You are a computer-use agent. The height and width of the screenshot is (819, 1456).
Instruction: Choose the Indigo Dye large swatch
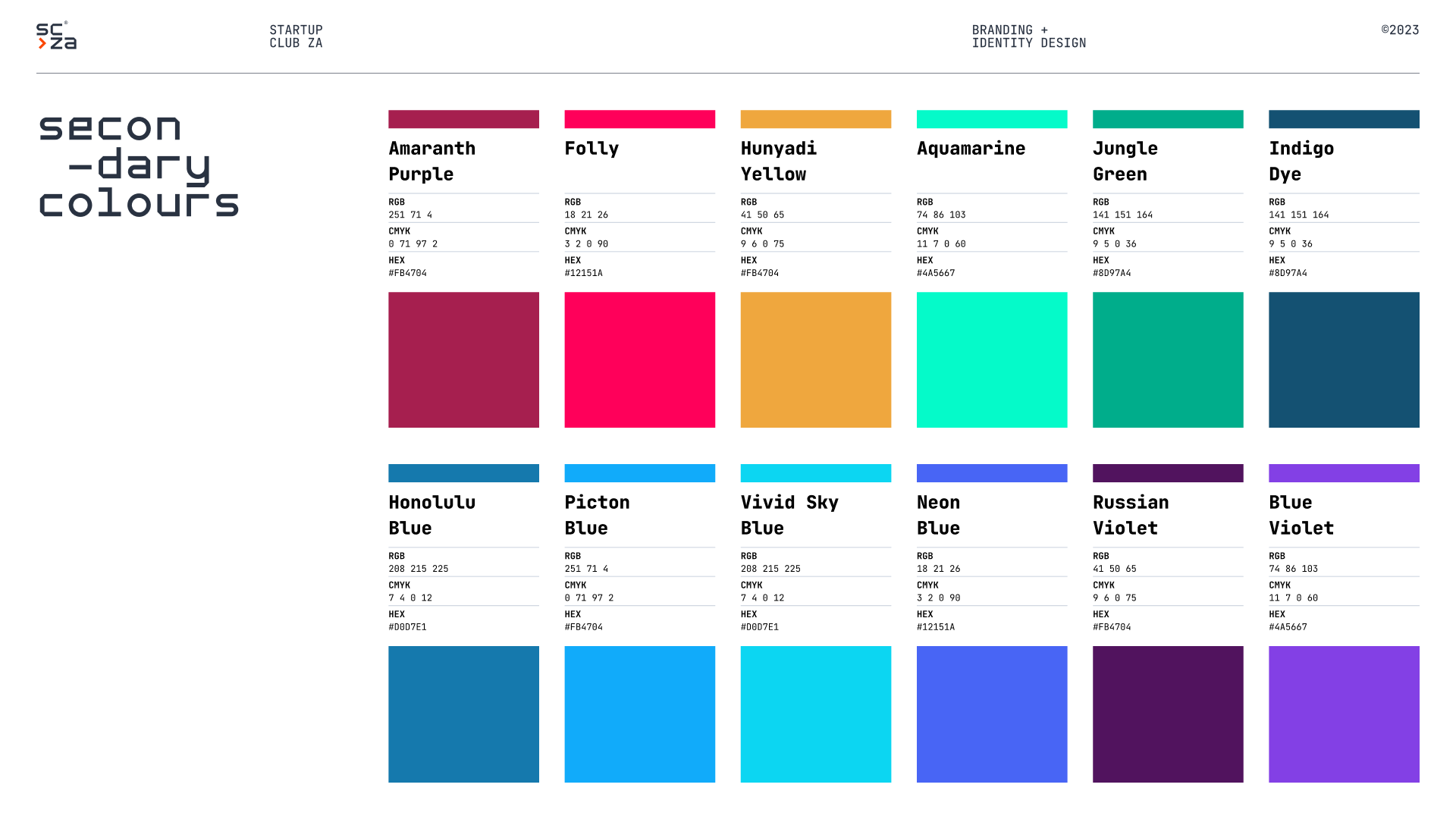(1343, 359)
